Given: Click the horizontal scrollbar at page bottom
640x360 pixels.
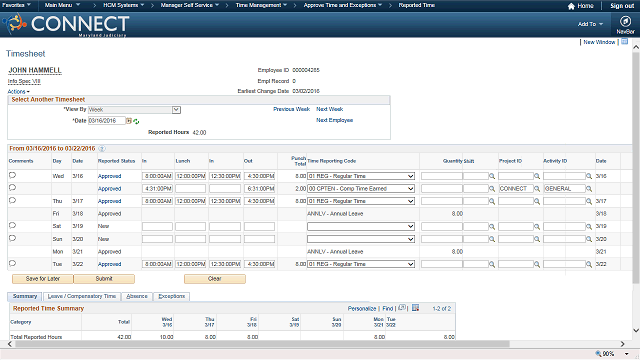Looking at the screenshot, I should [262, 344].
